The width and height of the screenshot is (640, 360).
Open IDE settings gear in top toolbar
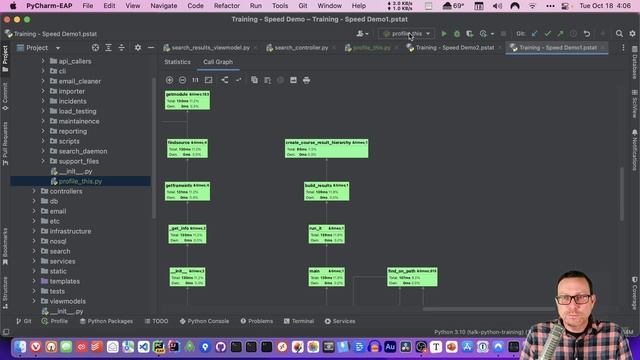coord(632,33)
